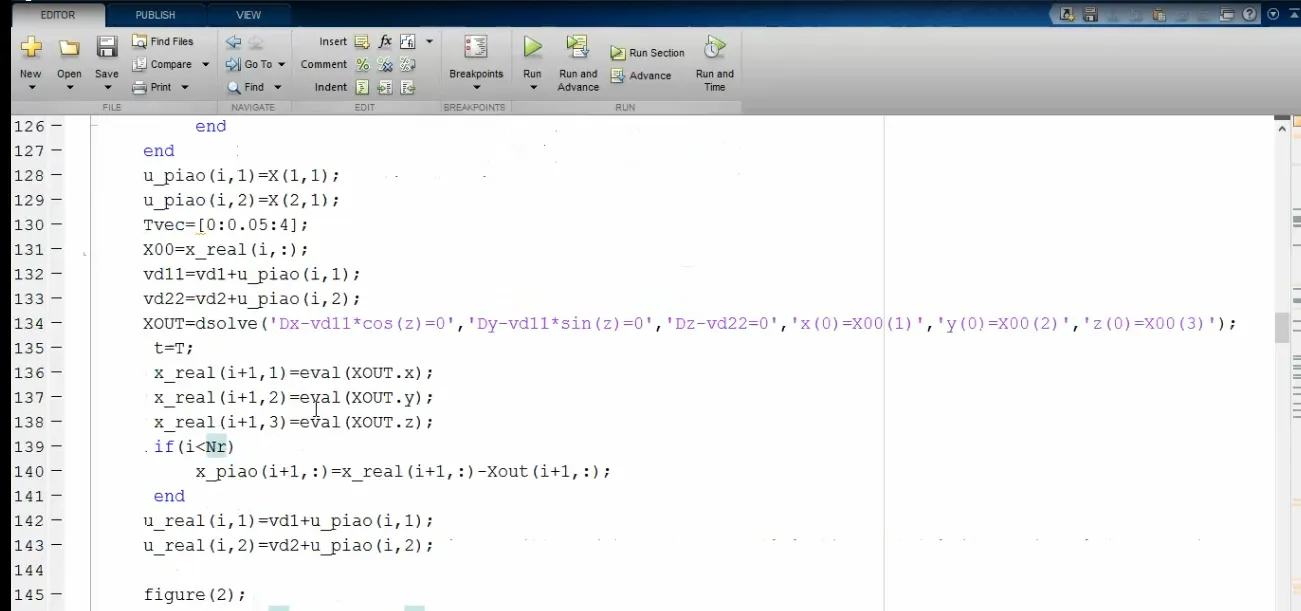Toggle breakpoint dash on line 134
The height and width of the screenshot is (611, 1301).
point(56,323)
